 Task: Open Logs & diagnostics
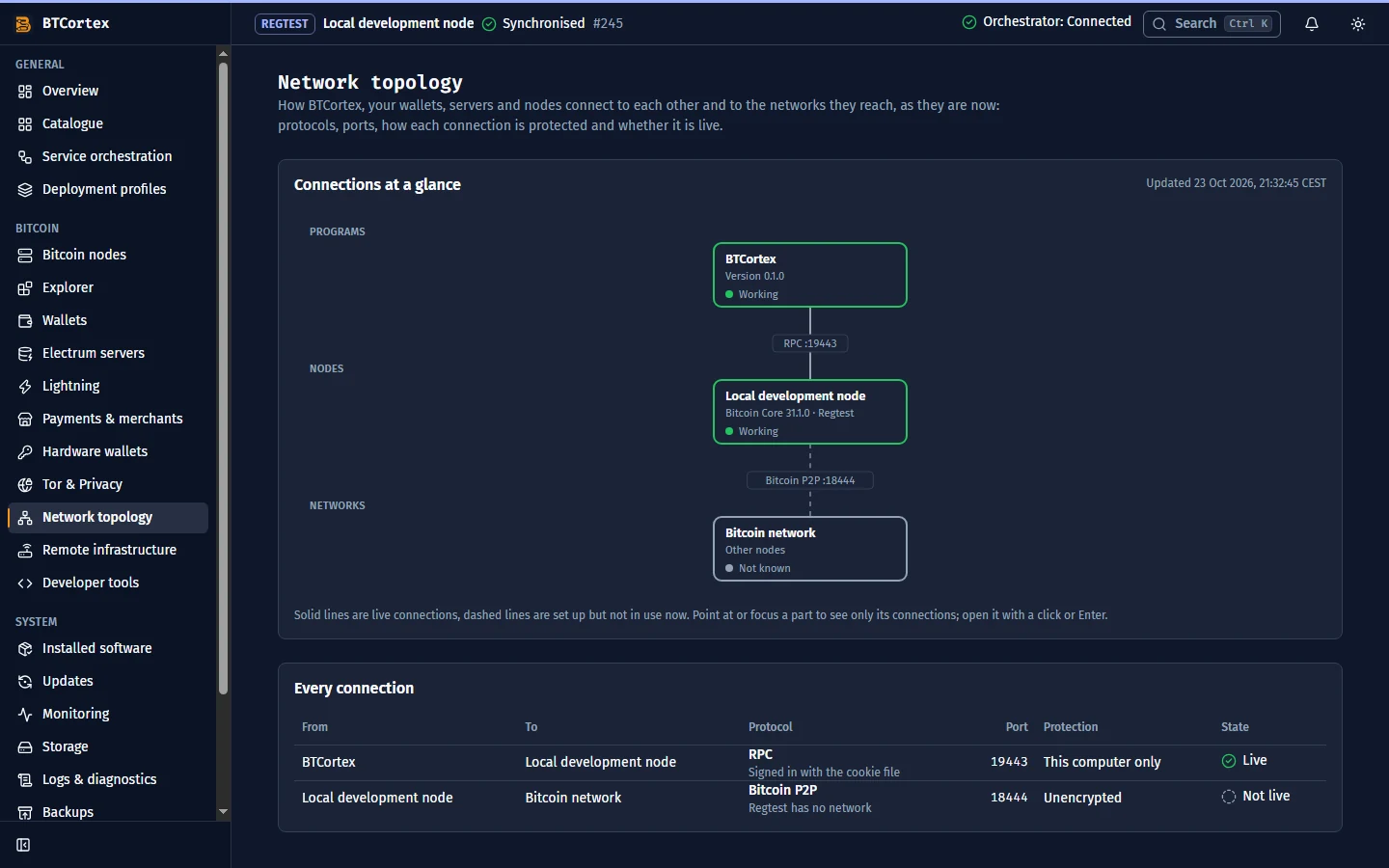[108, 779]
